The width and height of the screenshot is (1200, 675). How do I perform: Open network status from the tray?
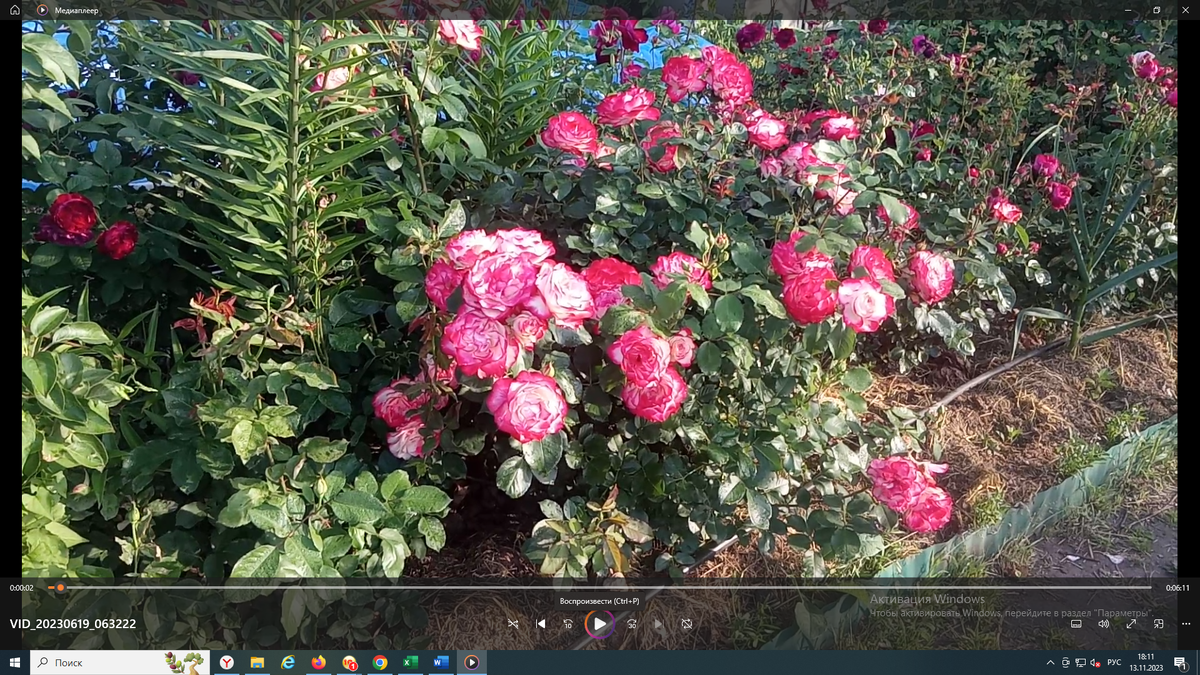pos(1081,663)
